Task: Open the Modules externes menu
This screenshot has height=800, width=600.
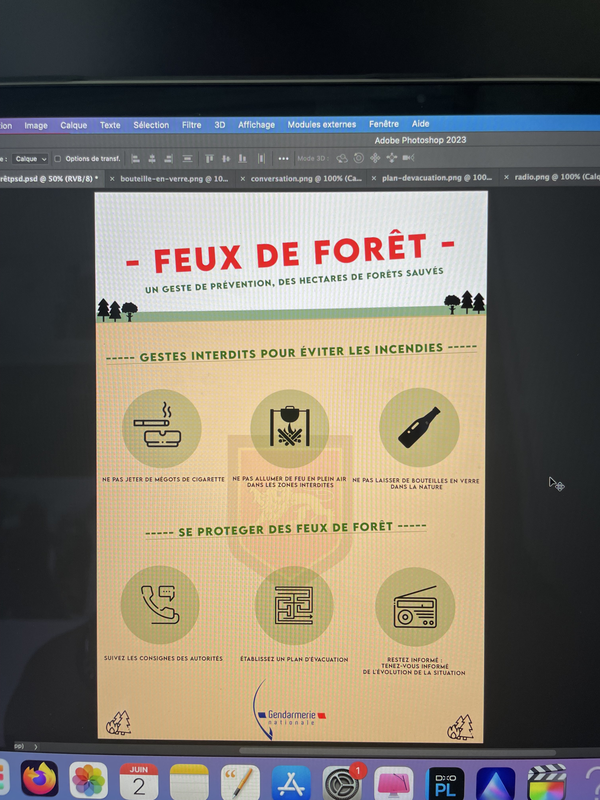Action: click(x=321, y=124)
